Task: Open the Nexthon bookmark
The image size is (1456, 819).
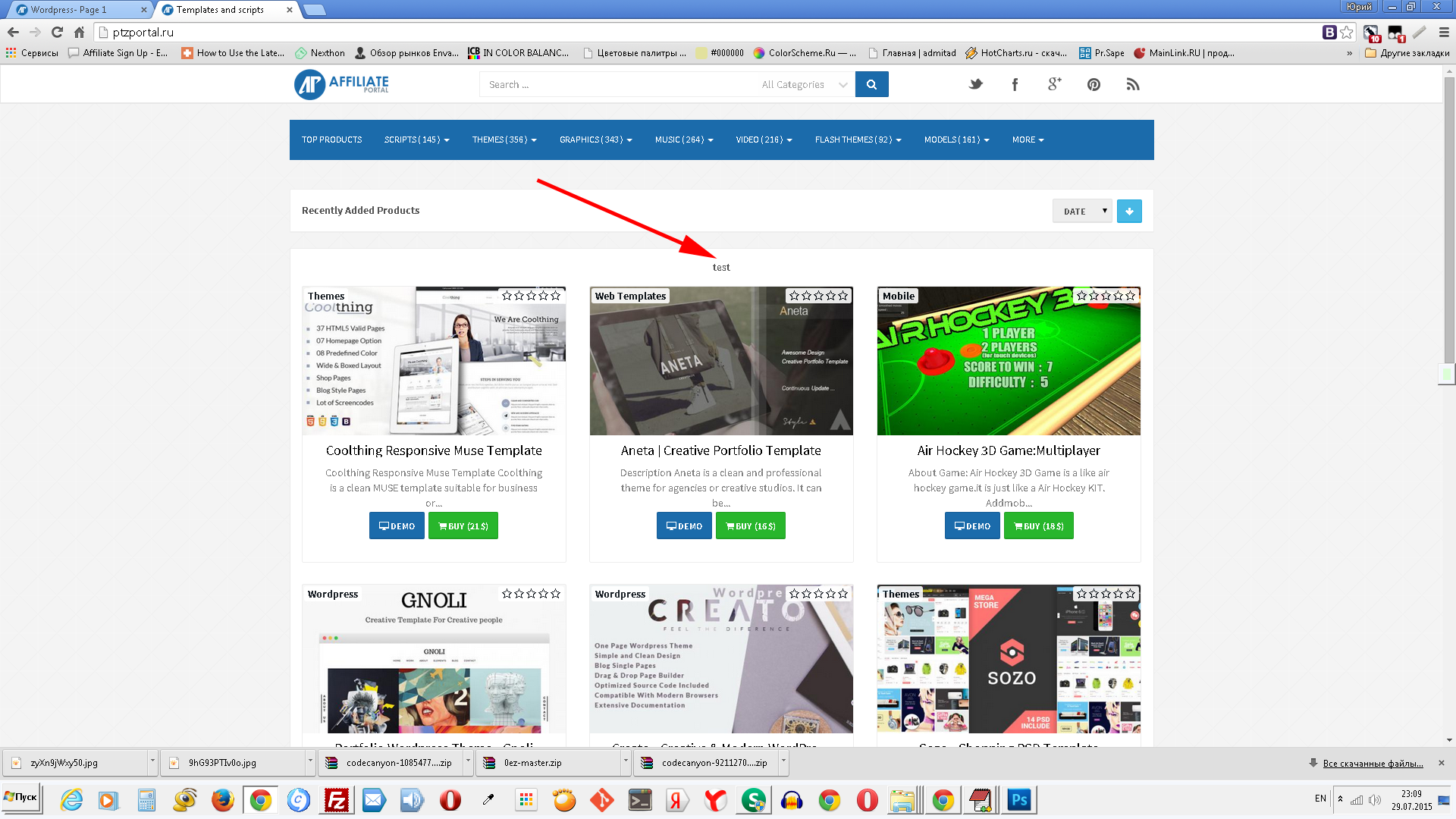Action: (320, 53)
